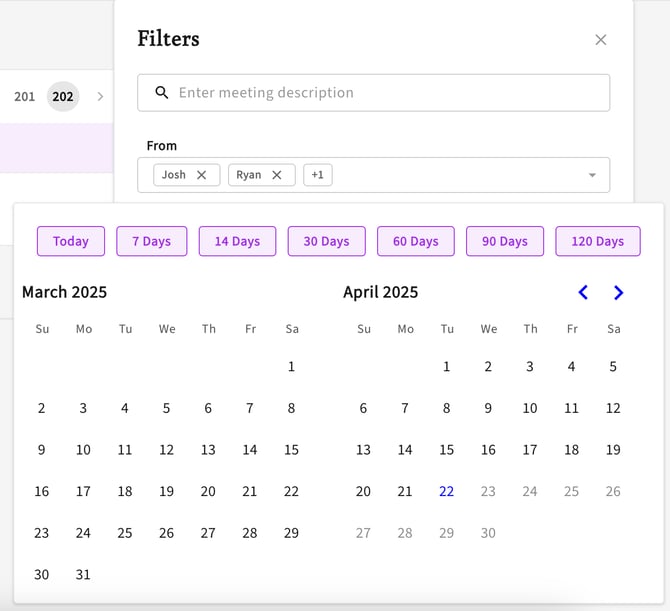670x611 pixels.
Task: Expand the +1 hidden selections
Action: coord(318,175)
